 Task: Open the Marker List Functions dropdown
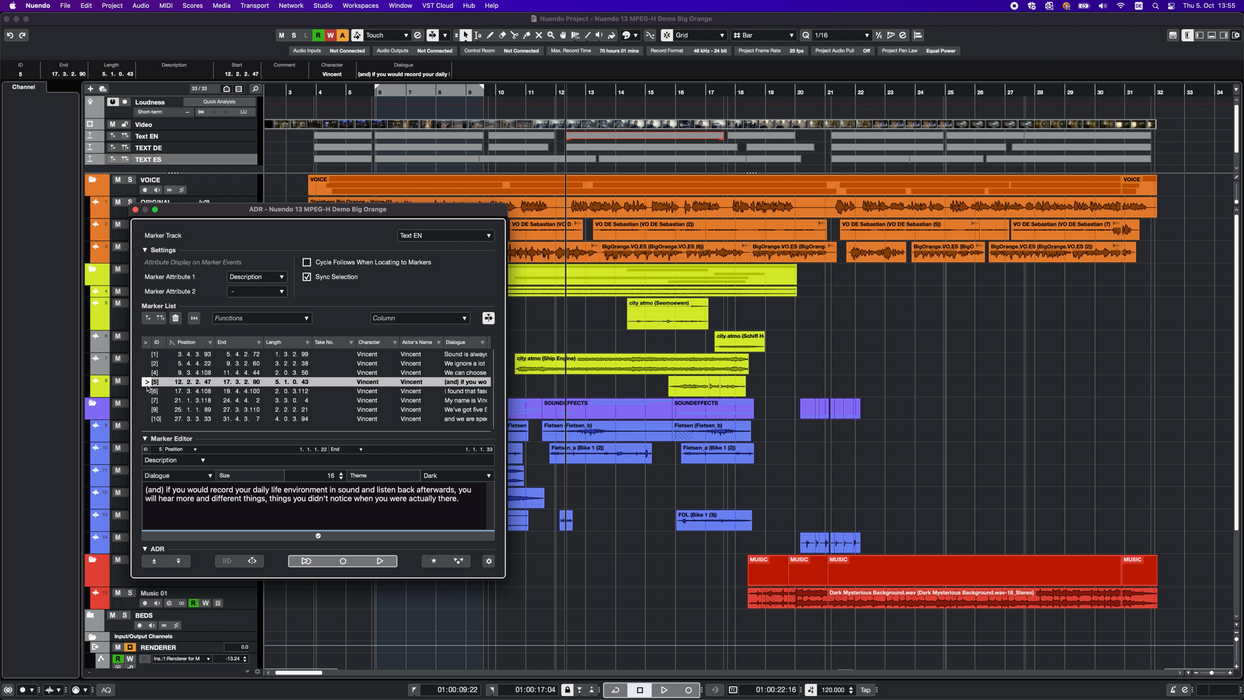tap(261, 318)
